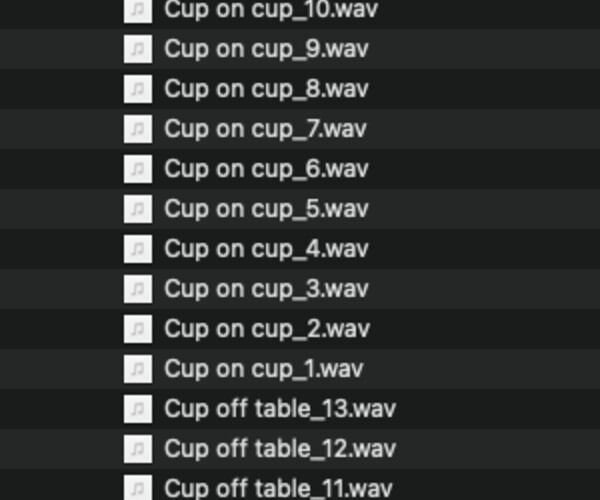Screen dimensions: 600x500
Task: Click the file name Cup on cup_10.wav
Action: [x=271, y=10]
